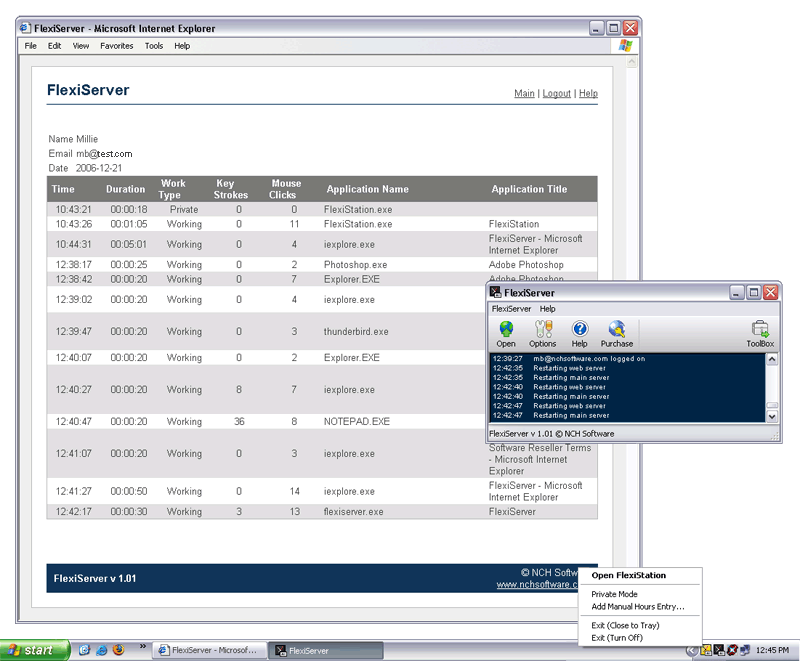Image resolution: width=800 pixels, height=661 pixels.
Task: Select Private Mode from tray context menu
Action: pos(614,594)
